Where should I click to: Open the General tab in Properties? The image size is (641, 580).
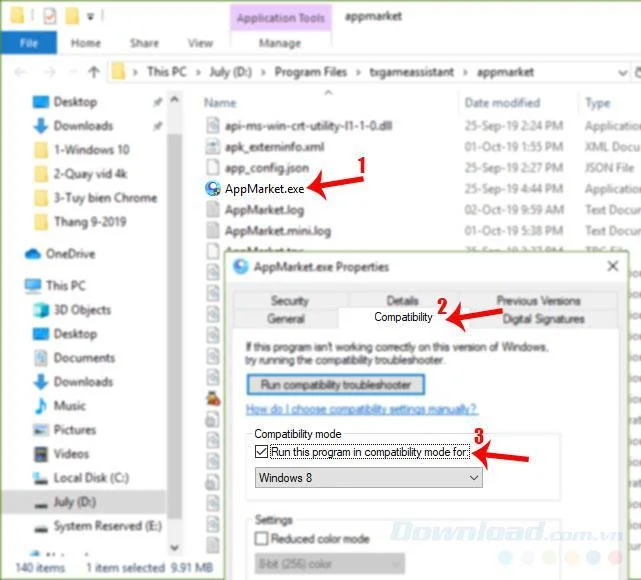(x=286, y=318)
